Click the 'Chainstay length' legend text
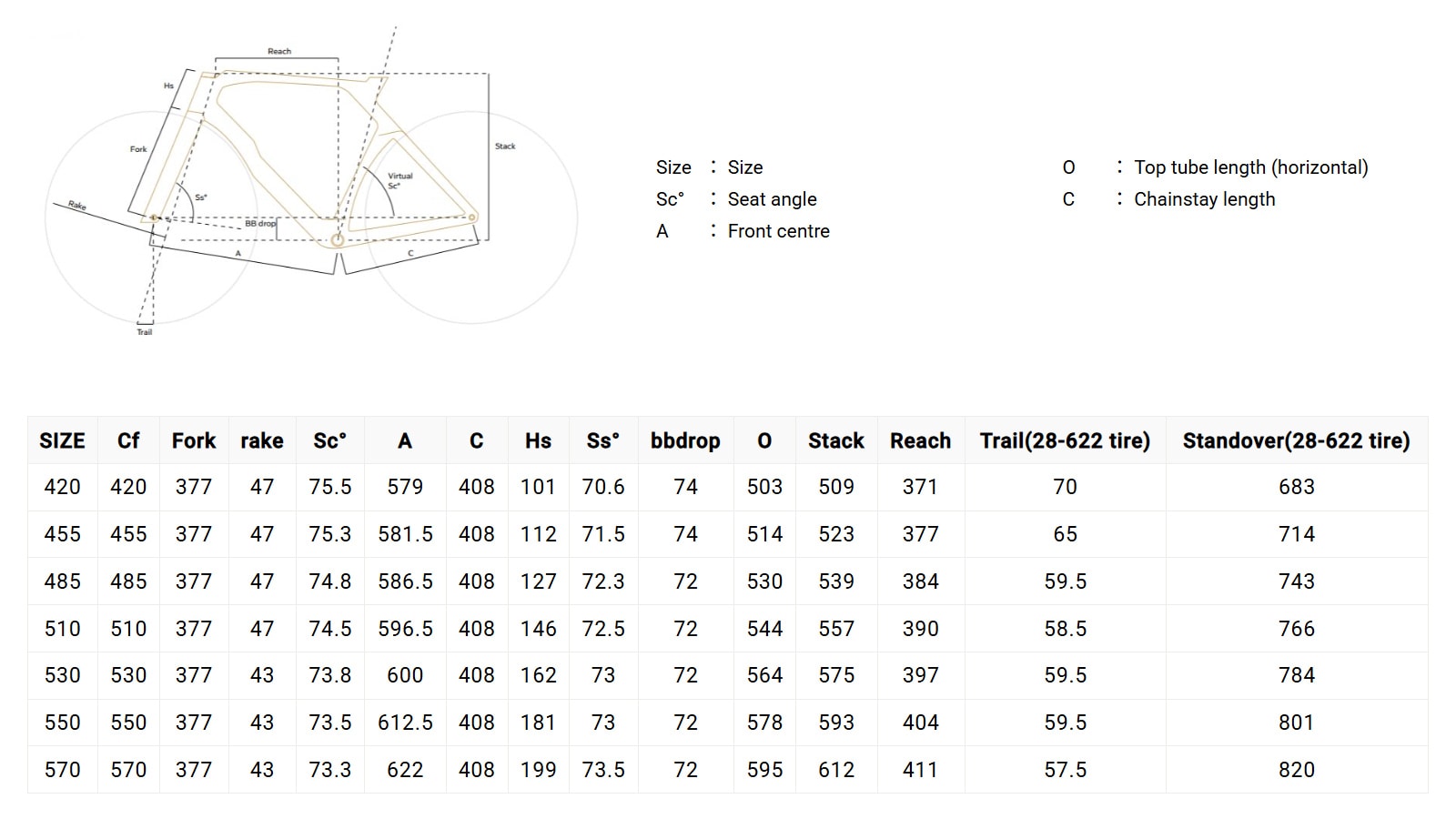The height and width of the screenshot is (819, 1456). pos(1204,199)
